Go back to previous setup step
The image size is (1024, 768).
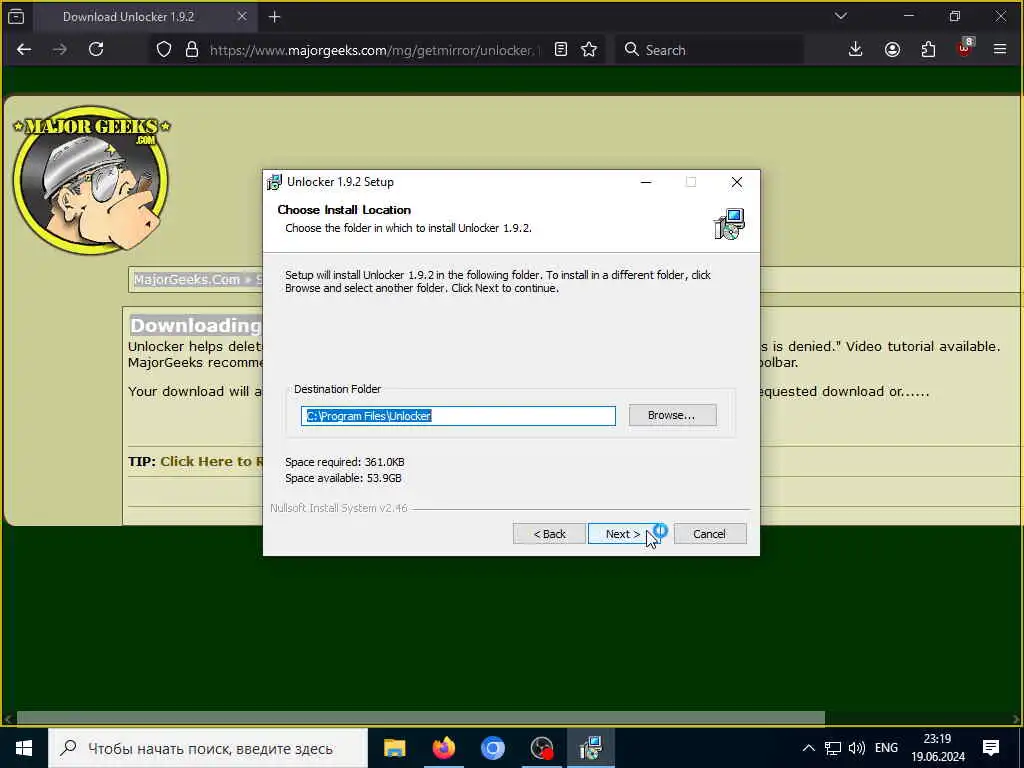549,534
